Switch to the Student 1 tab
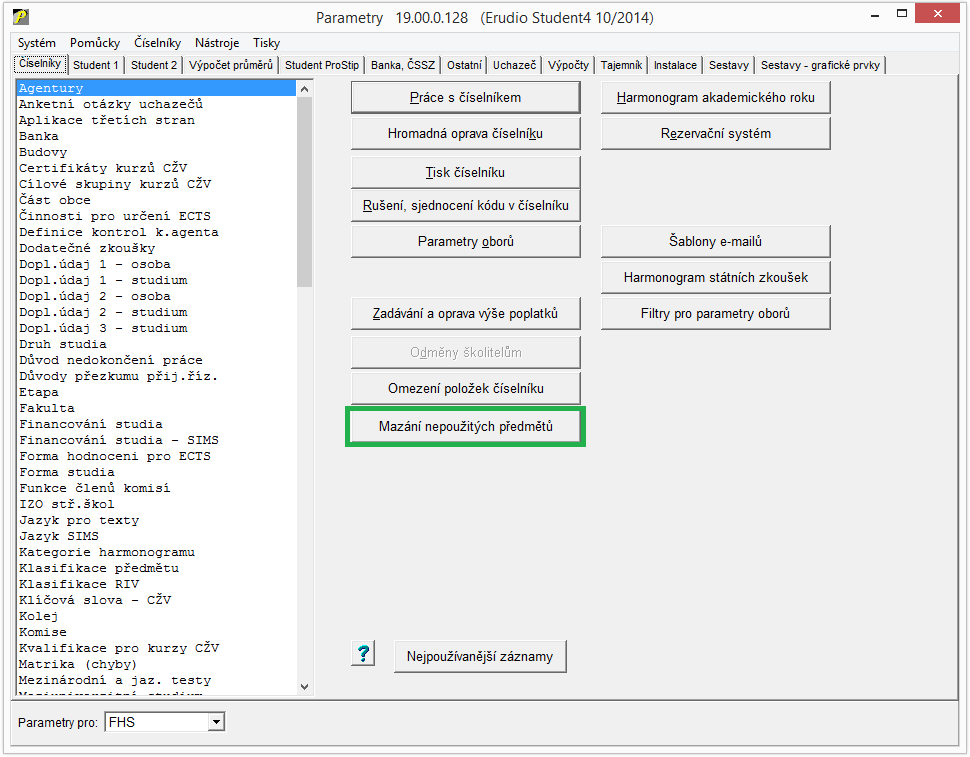The width and height of the screenshot is (970, 757). [x=96, y=65]
